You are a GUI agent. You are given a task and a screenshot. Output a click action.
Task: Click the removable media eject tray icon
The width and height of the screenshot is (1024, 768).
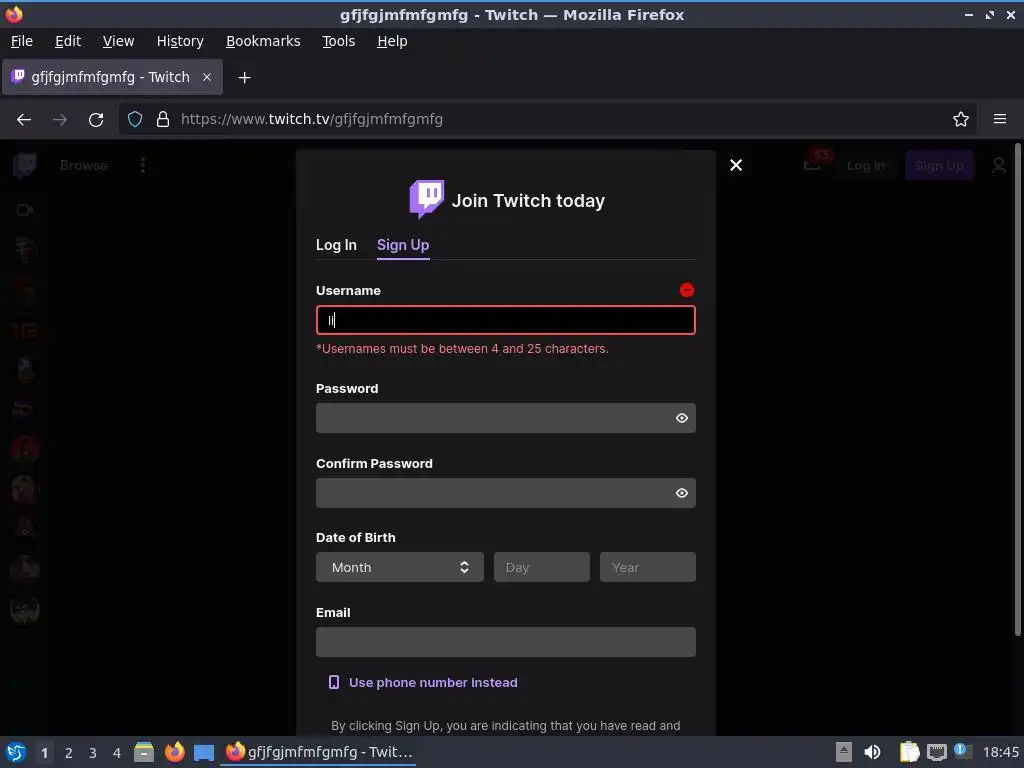point(844,752)
